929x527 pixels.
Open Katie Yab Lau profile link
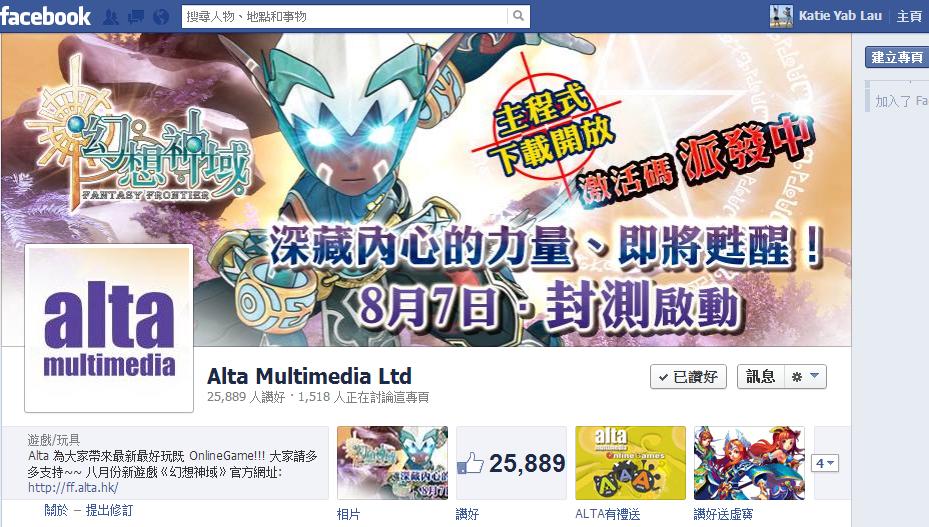tap(840, 16)
